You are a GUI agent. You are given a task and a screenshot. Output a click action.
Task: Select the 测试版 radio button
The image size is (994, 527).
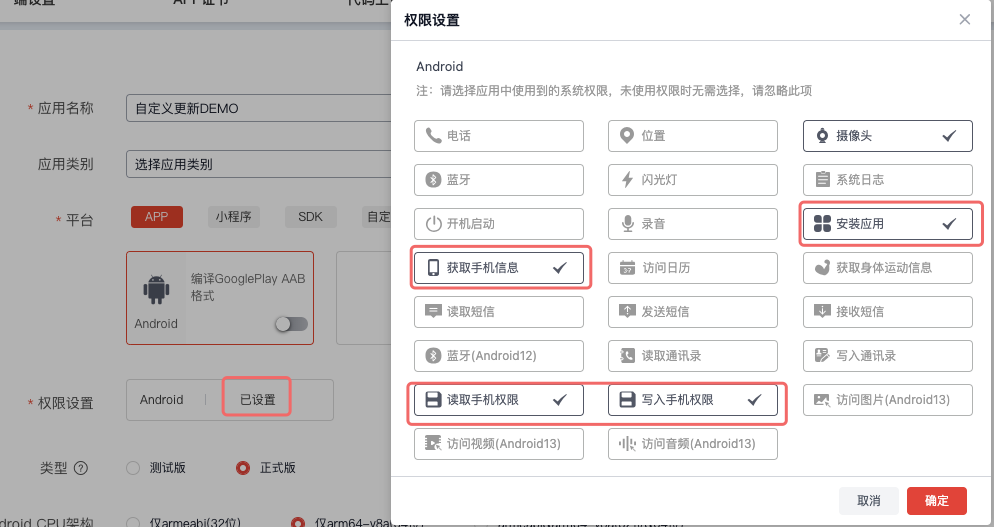[x=133, y=468]
